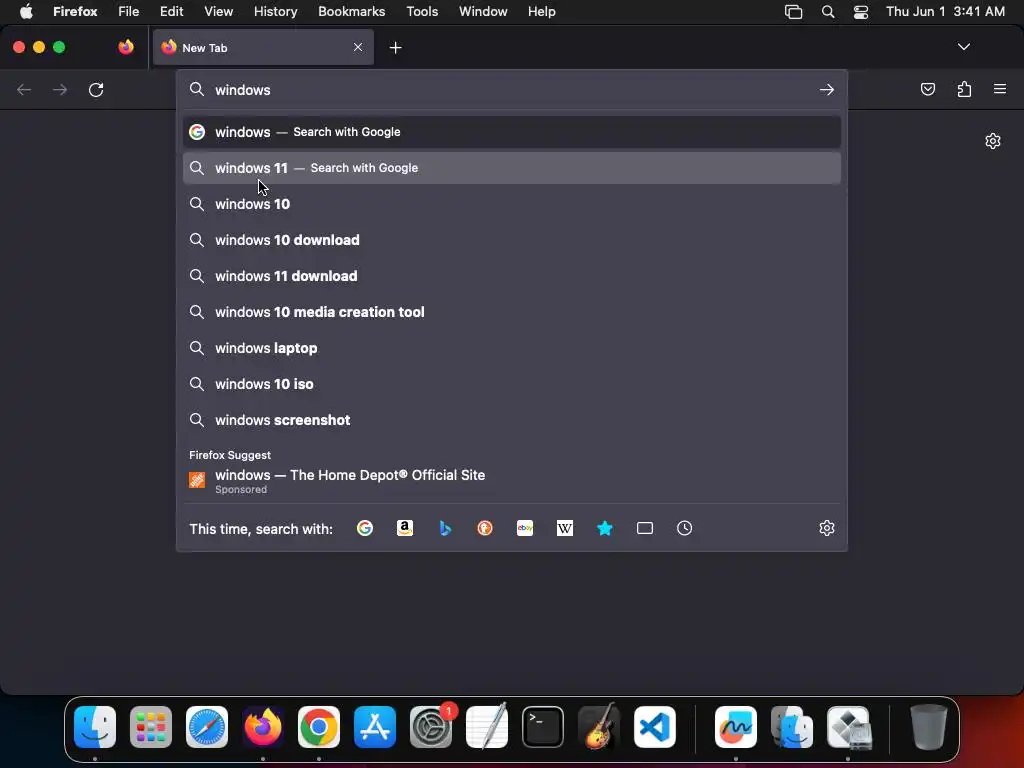1024x768 pixels.
Task: Open App Store from the Dock
Action: point(375,727)
